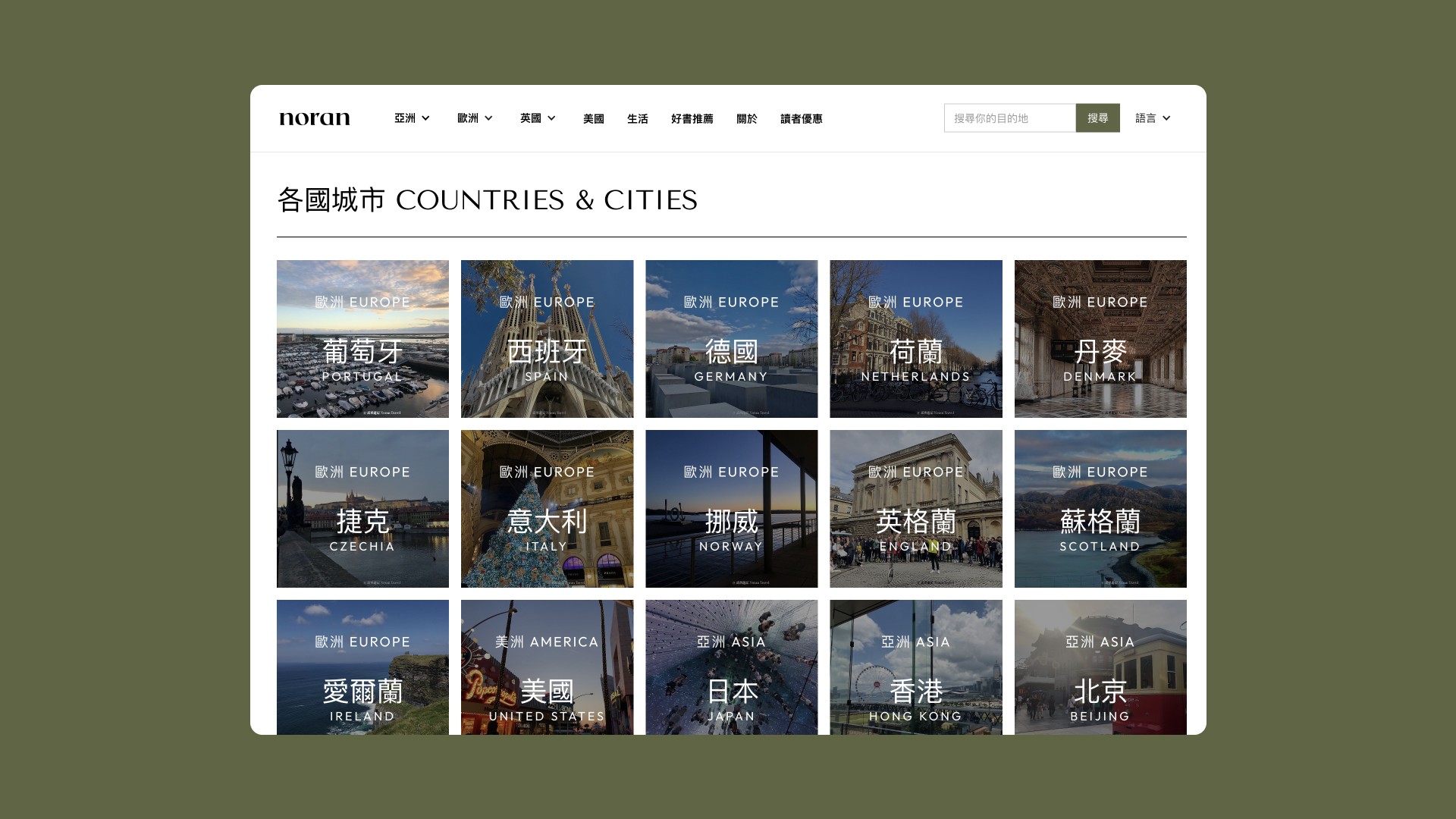Open the 生活 menu item

pyautogui.click(x=637, y=119)
